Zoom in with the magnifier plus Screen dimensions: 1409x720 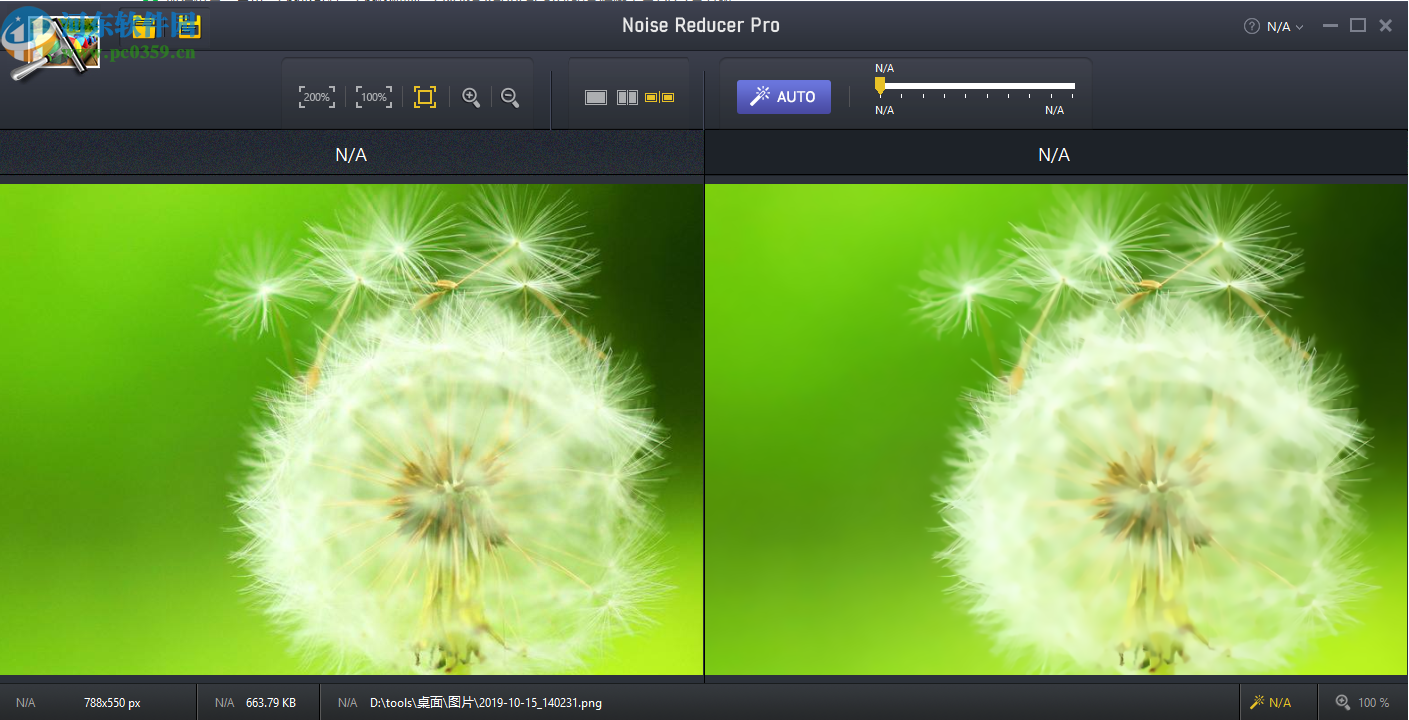(471, 97)
